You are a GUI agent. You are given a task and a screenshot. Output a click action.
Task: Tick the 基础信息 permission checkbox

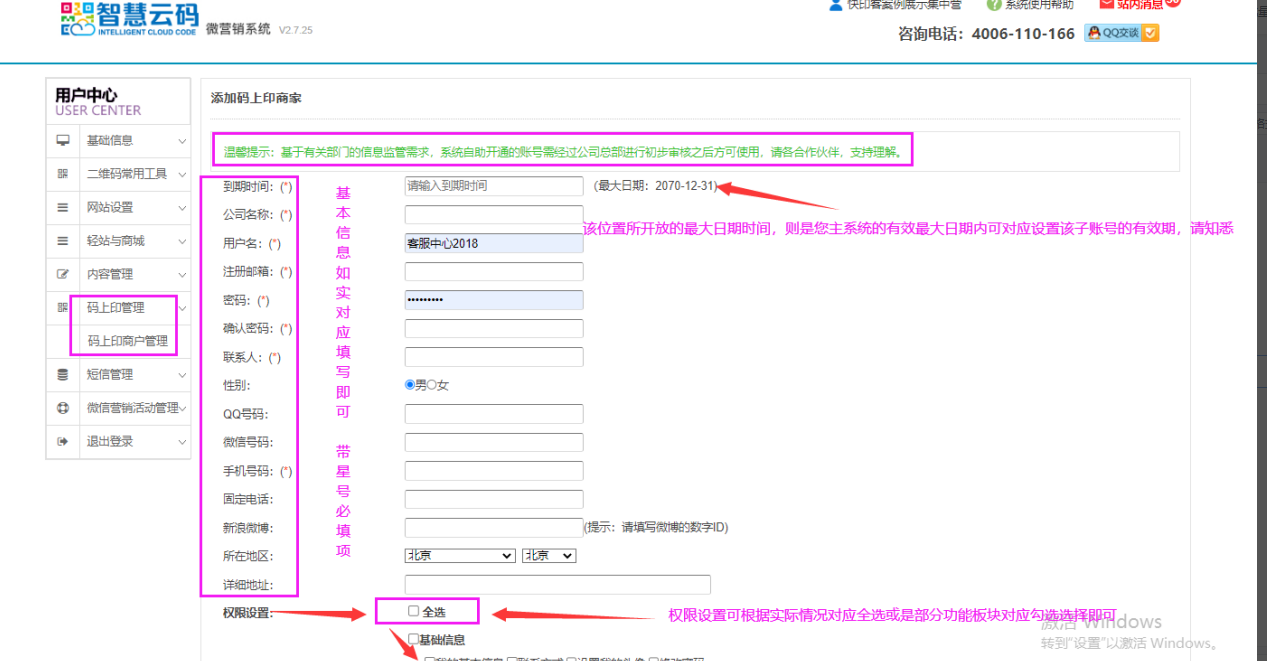[413, 639]
